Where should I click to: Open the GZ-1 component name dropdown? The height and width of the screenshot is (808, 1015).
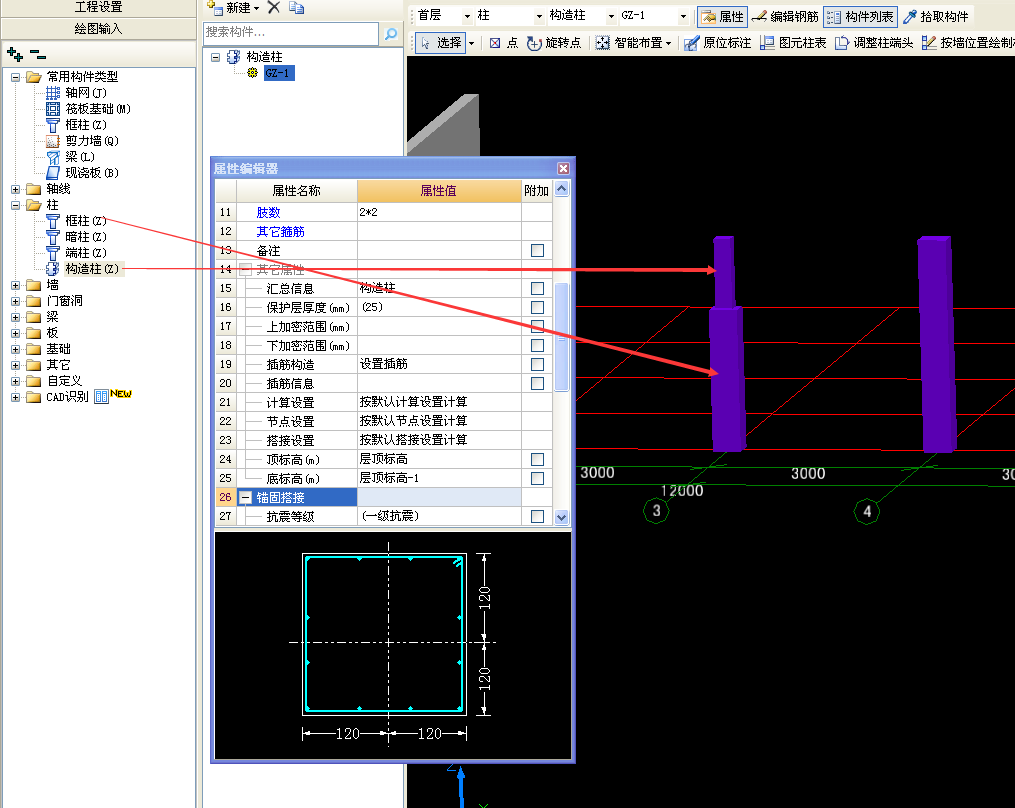(x=683, y=16)
